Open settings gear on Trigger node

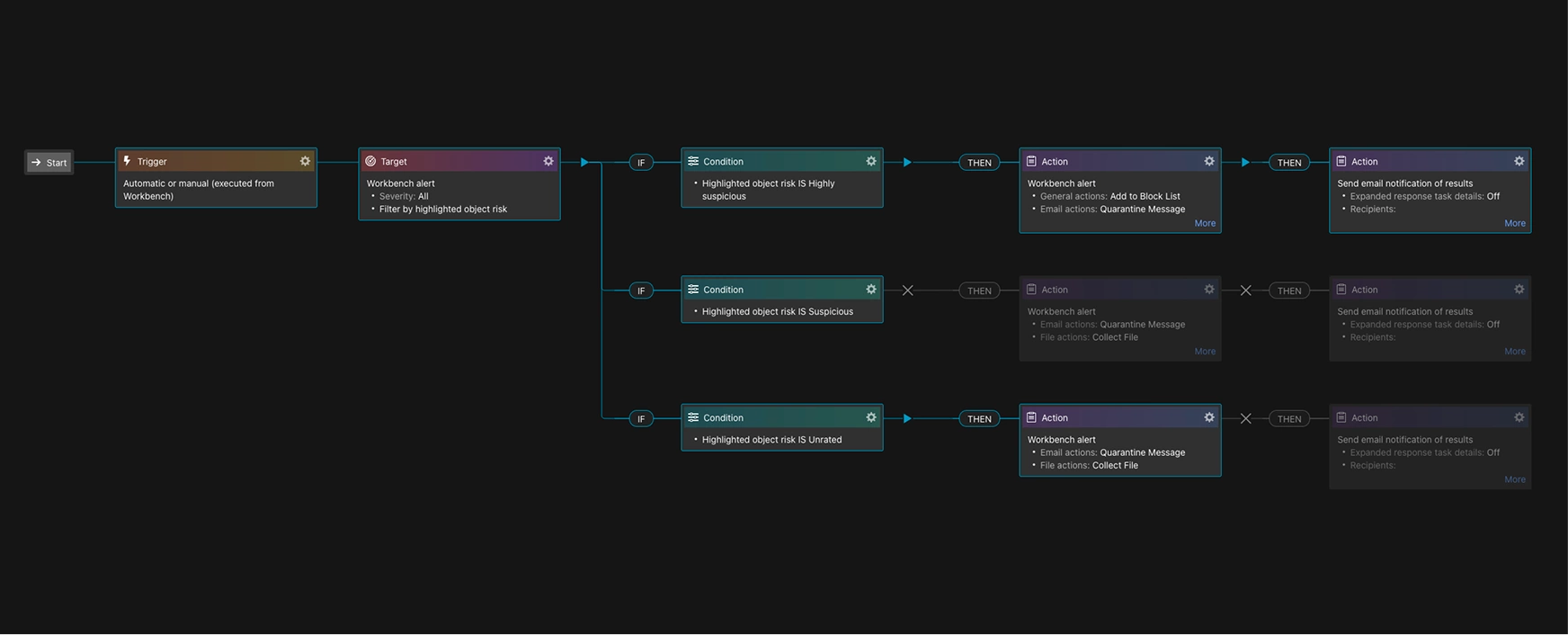pyautogui.click(x=305, y=161)
